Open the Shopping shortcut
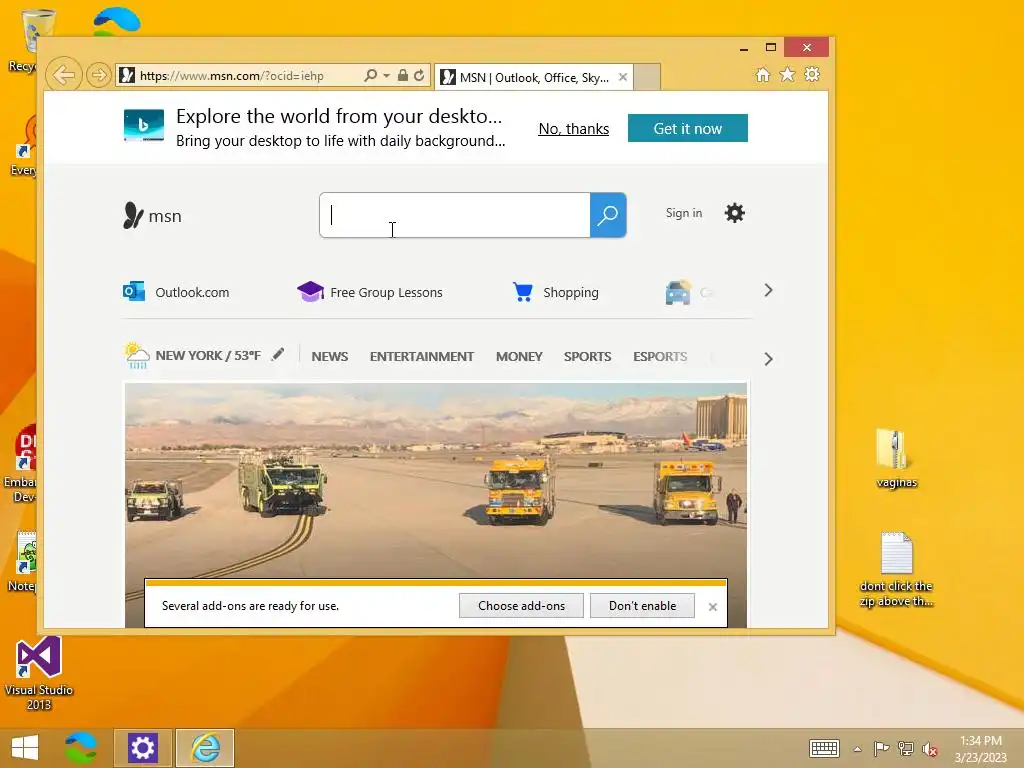Image resolution: width=1024 pixels, height=768 pixels. point(556,292)
